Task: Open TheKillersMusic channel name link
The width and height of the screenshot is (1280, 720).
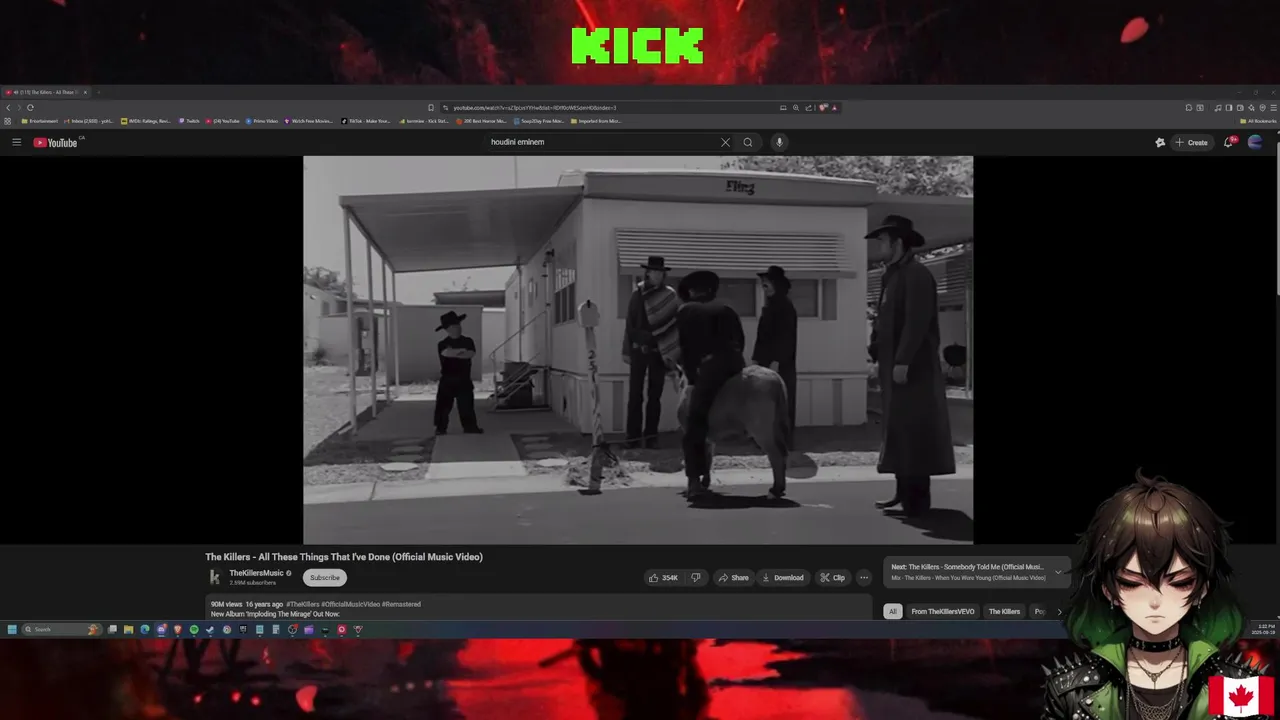Action: [x=256, y=573]
